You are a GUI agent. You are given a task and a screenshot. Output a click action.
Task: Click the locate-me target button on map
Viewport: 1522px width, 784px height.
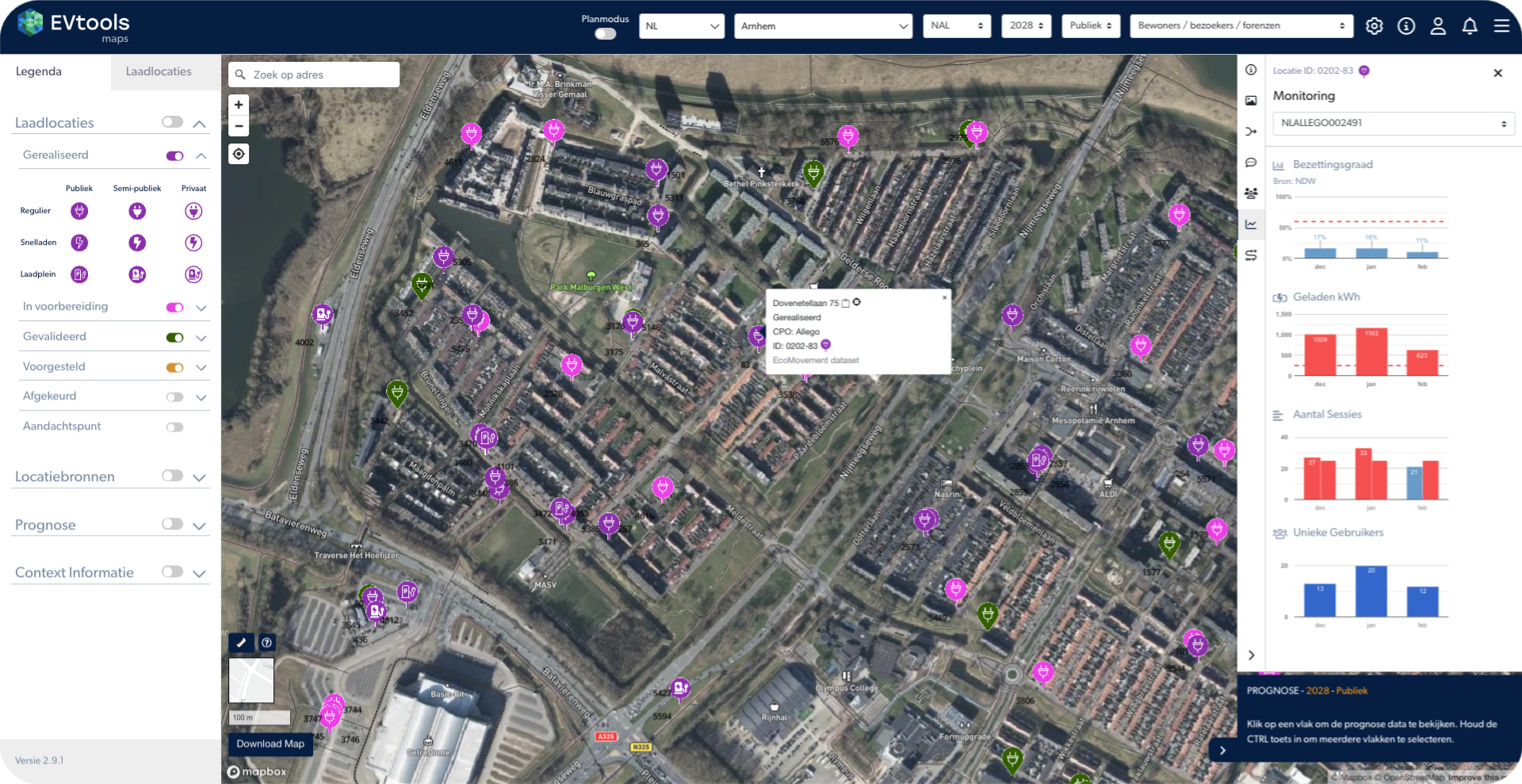(x=239, y=154)
